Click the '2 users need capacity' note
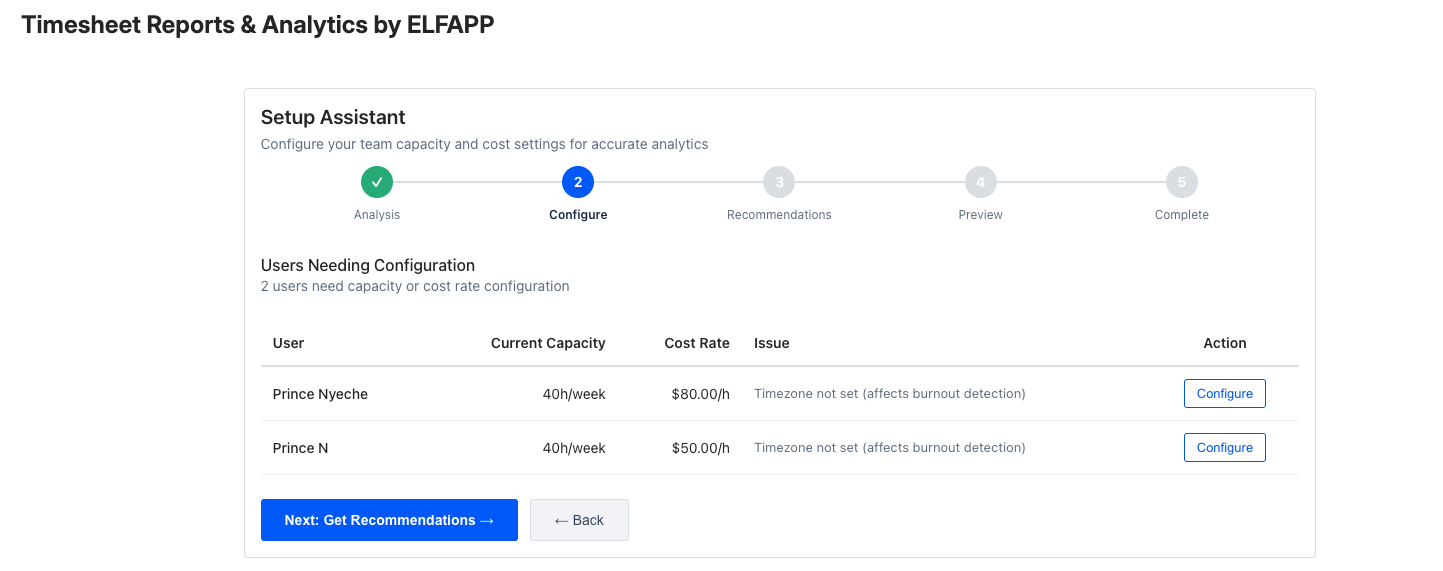 tap(415, 286)
